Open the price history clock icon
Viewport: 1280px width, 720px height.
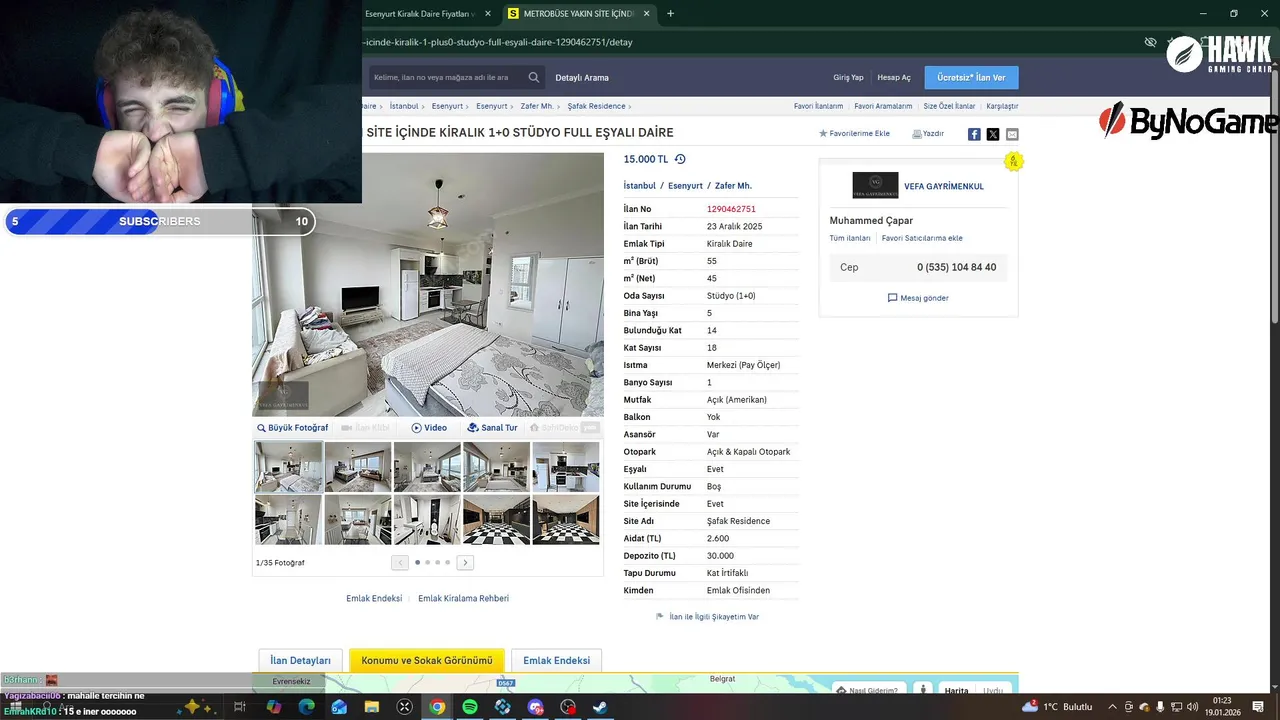[680, 159]
